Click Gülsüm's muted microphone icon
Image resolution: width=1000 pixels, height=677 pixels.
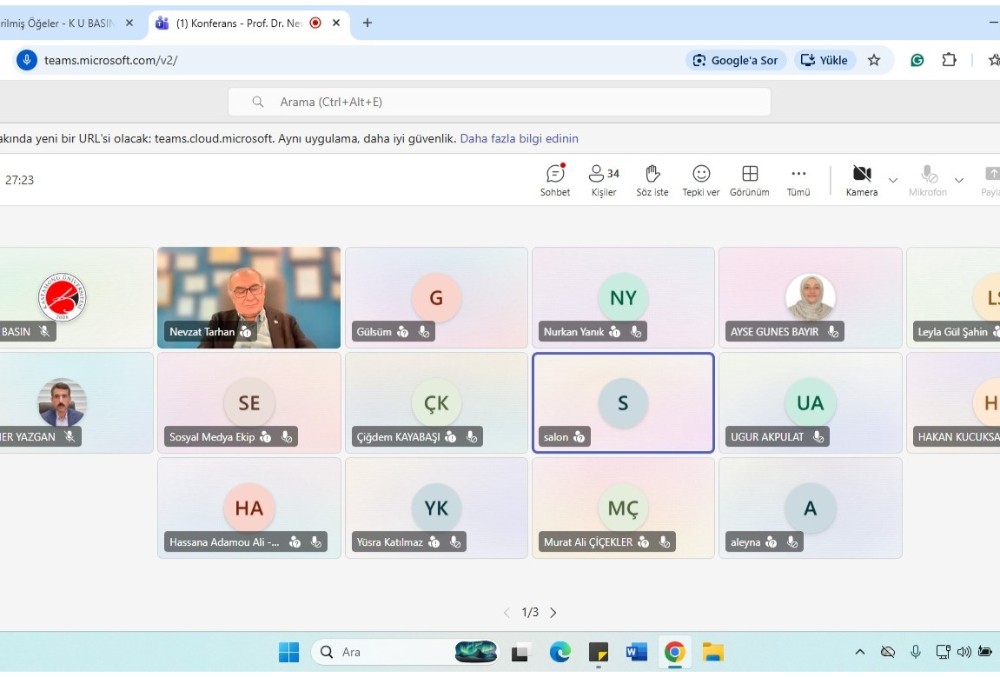423,331
